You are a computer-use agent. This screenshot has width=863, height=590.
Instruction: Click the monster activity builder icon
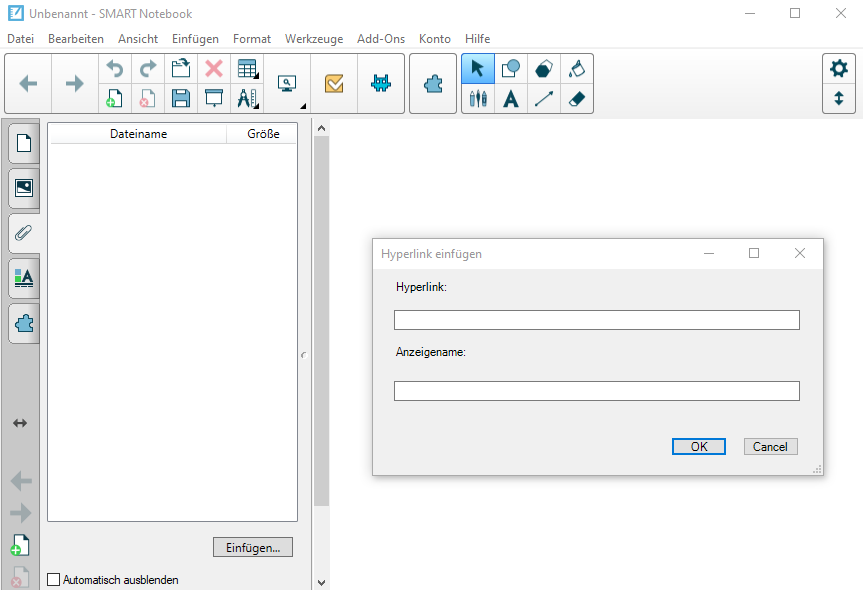pos(380,84)
